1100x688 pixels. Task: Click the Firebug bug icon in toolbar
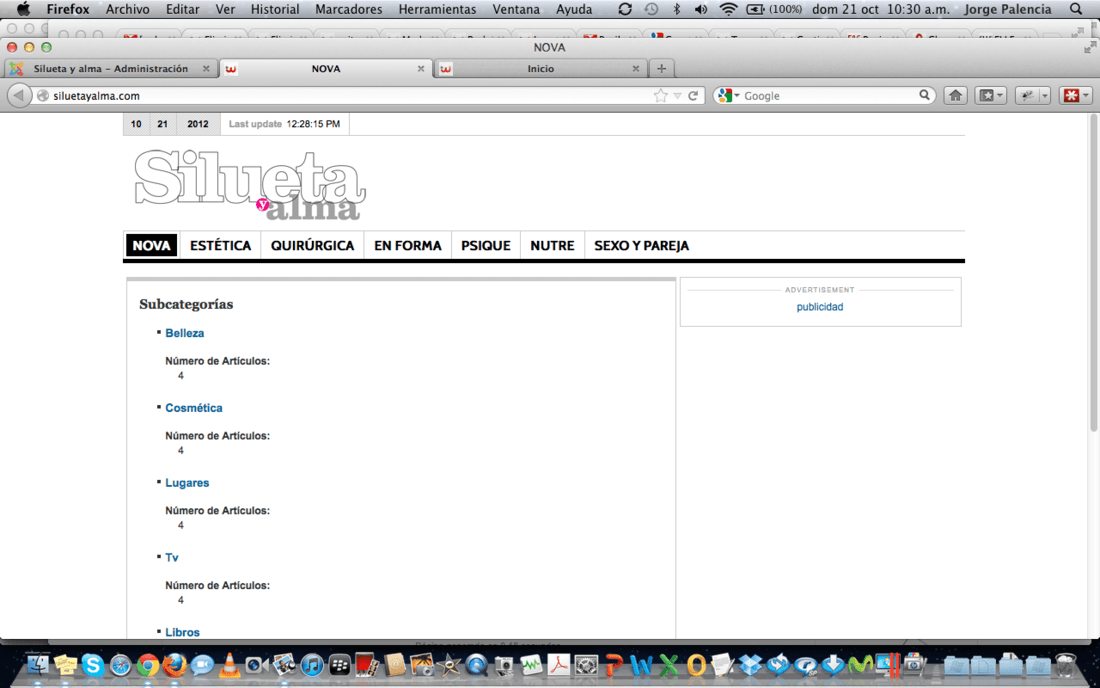coord(1027,95)
